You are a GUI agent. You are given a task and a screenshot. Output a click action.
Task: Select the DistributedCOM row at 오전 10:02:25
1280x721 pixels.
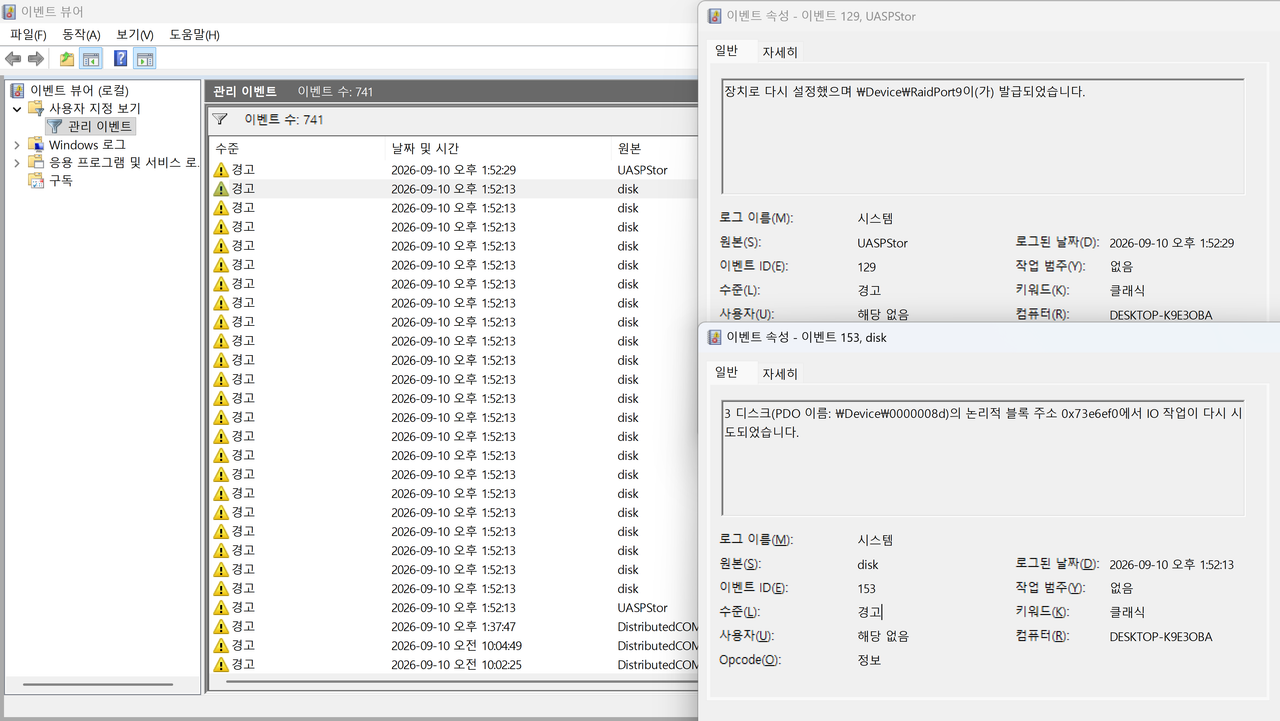[x=454, y=664]
